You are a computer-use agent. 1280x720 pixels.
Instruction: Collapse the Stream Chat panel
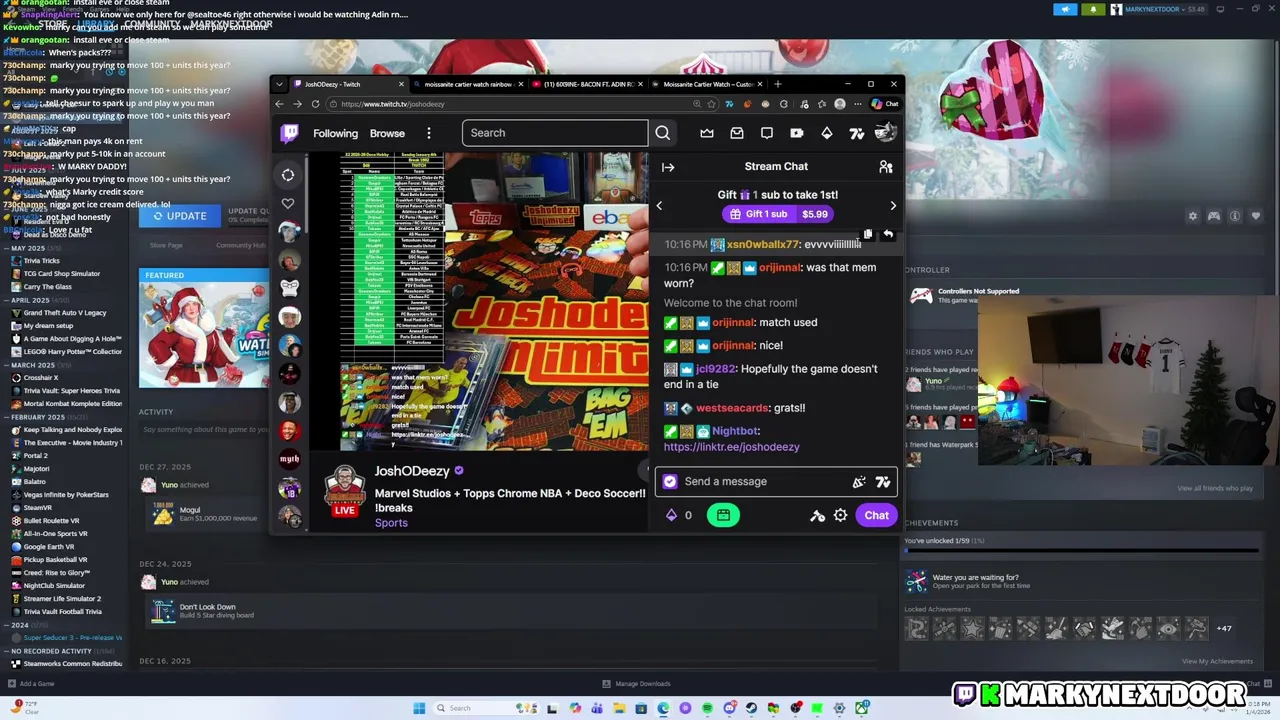668,167
